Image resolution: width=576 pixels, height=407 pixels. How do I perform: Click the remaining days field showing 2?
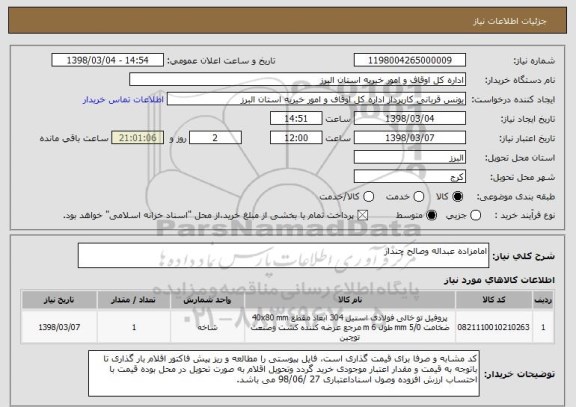coord(215,138)
